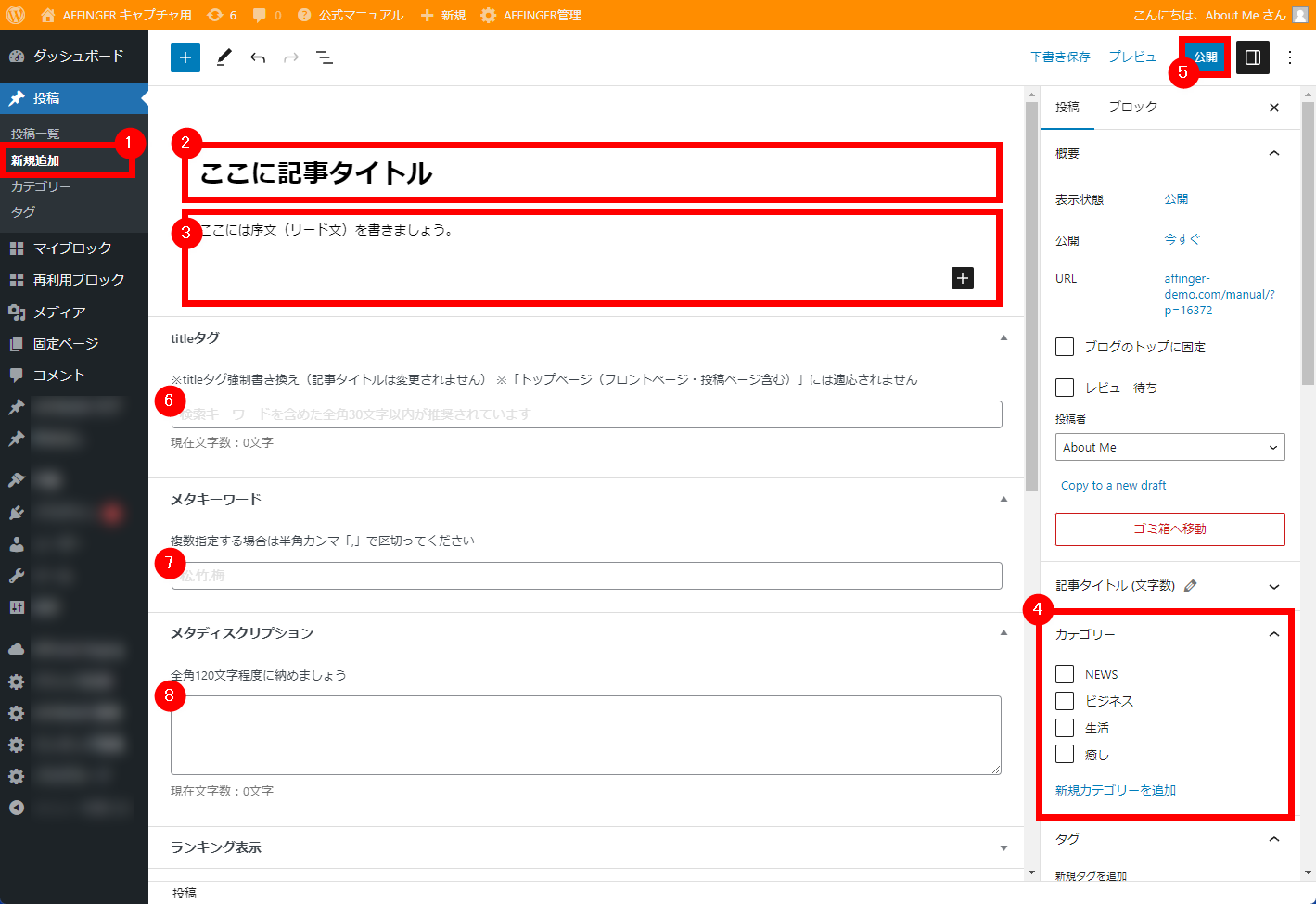Viewport: 1316px width, 904px height.
Task: Click the undo arrow
Action: 258,57
